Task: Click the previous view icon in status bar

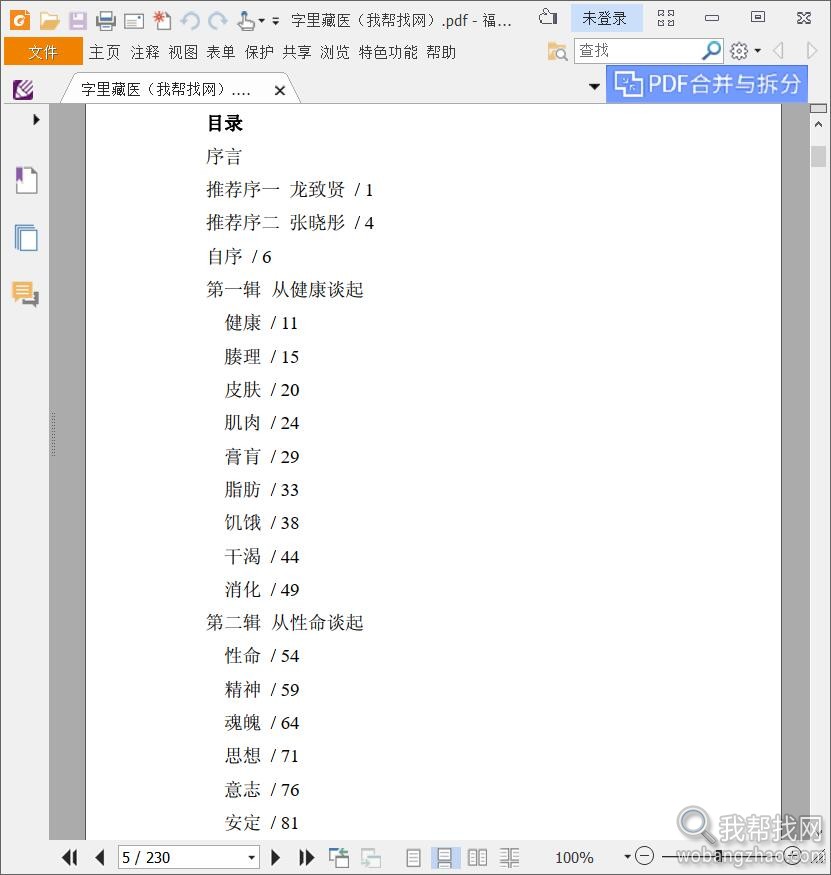Action: point(339,857)
